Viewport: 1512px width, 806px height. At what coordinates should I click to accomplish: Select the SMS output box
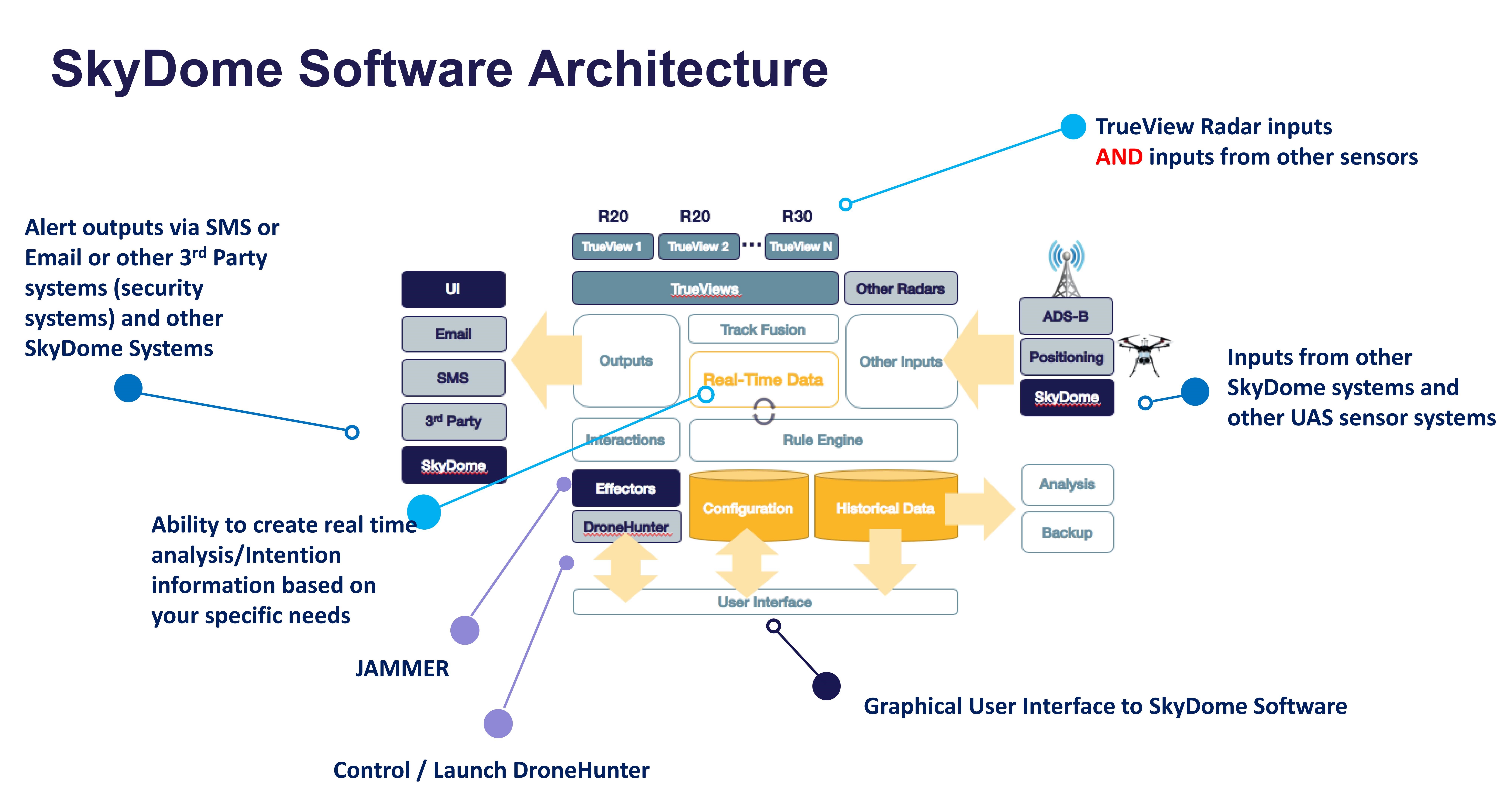click(453, 378)
